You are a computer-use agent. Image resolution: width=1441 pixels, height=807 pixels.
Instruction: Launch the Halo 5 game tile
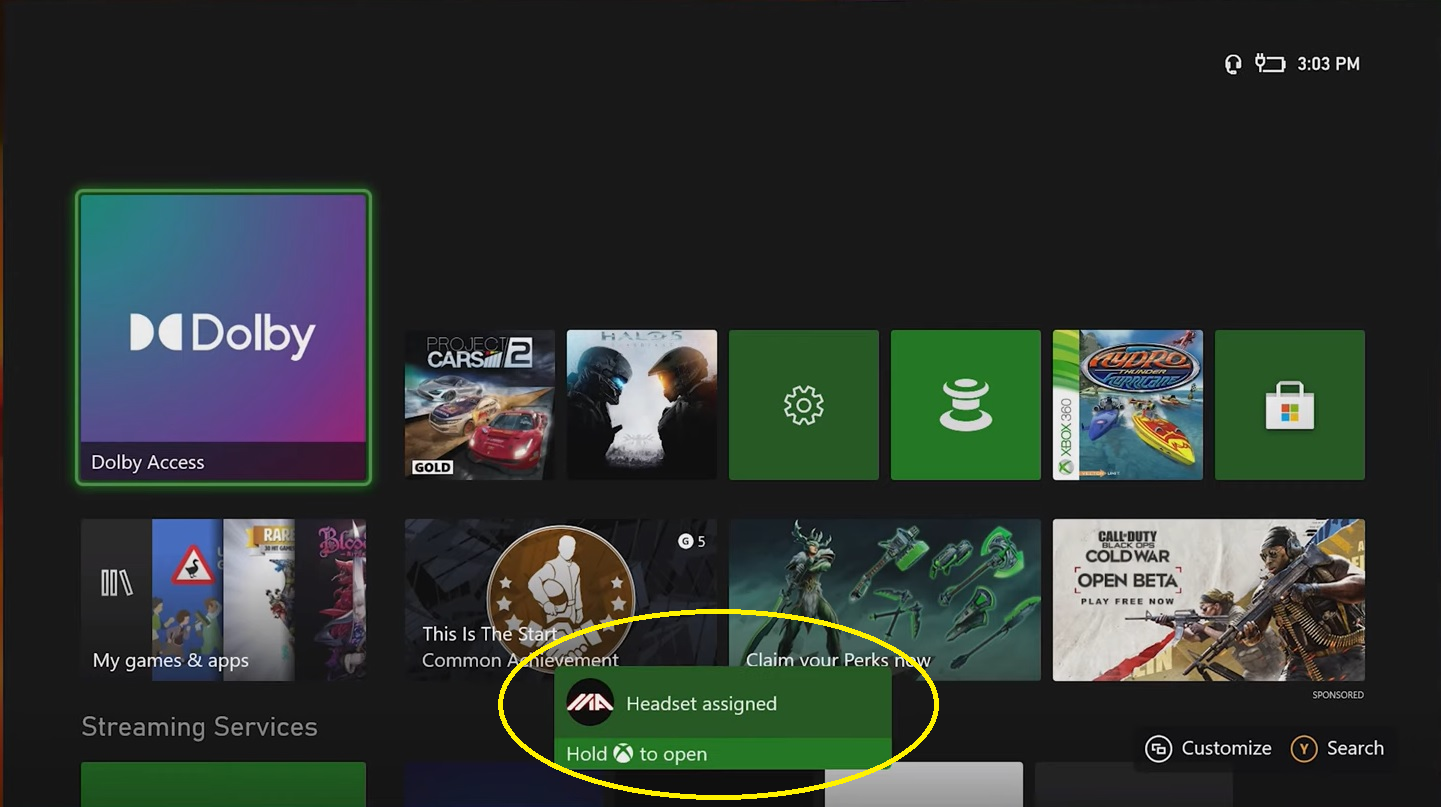click(x=641, y=405)
